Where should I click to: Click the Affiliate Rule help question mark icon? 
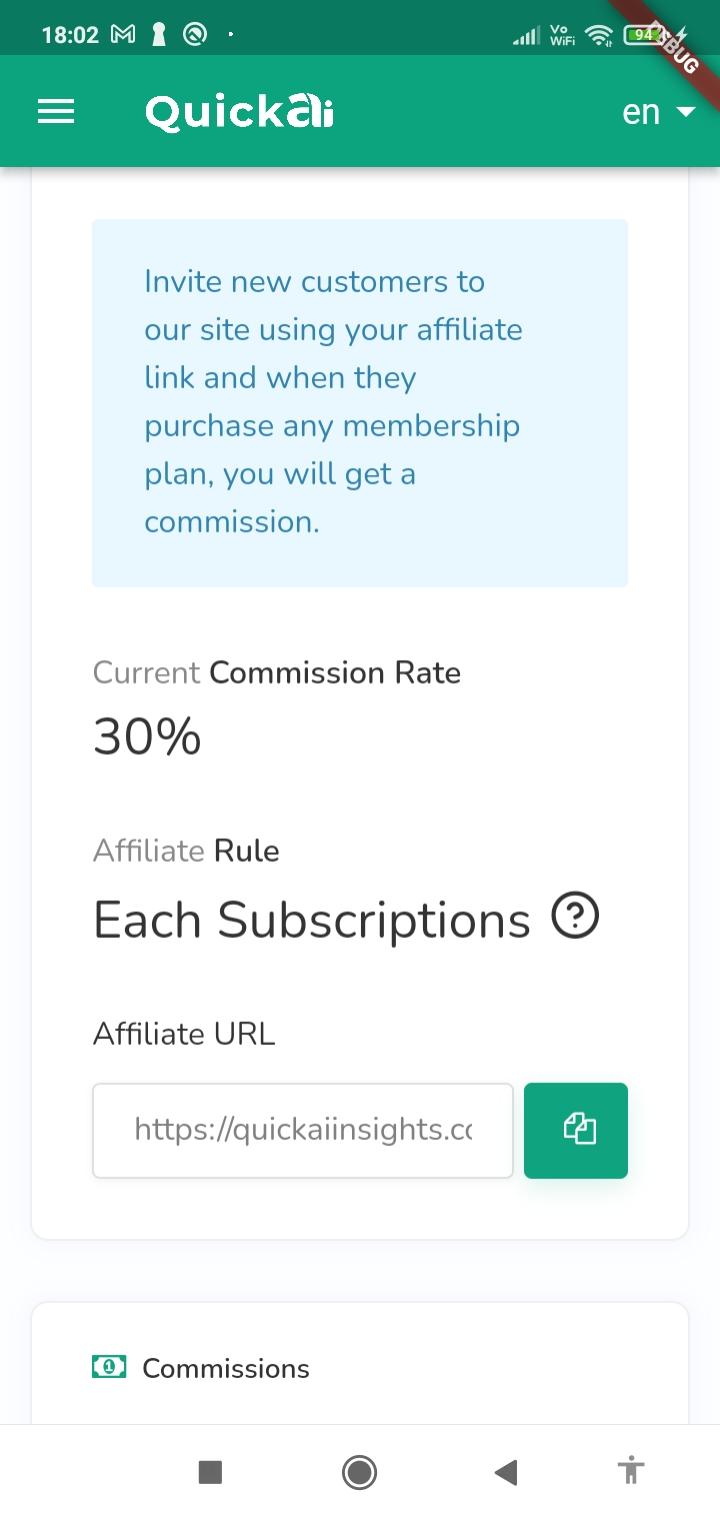[x=575, y=916]
